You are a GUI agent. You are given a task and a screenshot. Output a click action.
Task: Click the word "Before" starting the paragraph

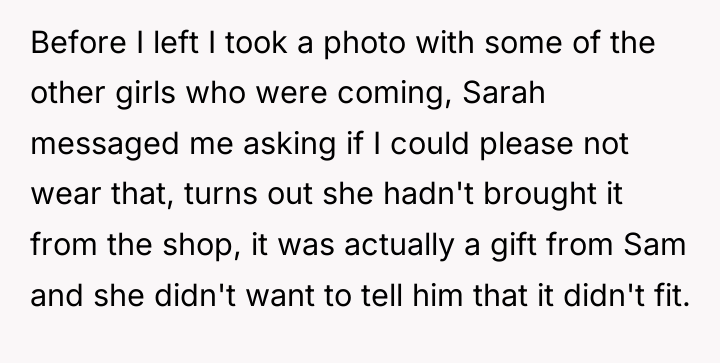78,43
